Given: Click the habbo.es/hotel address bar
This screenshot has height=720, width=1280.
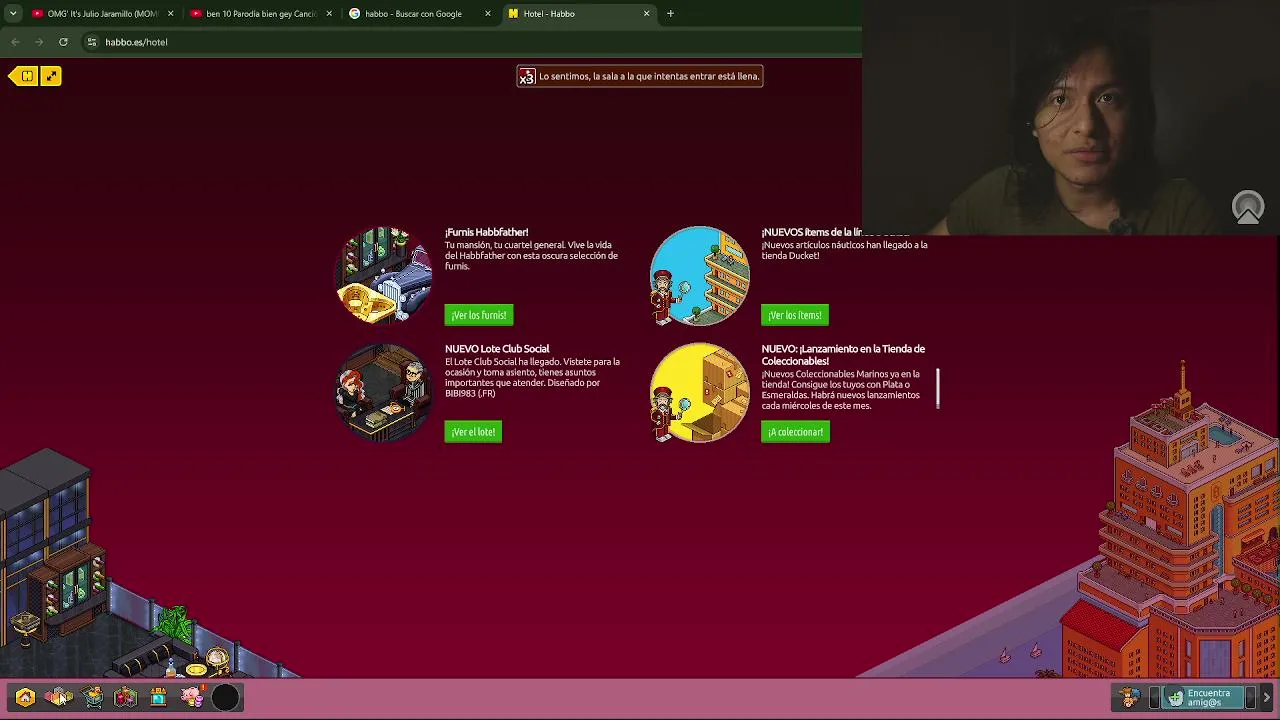Looking at the screenshot, I should pyautogui.click(x=470, y=42).
